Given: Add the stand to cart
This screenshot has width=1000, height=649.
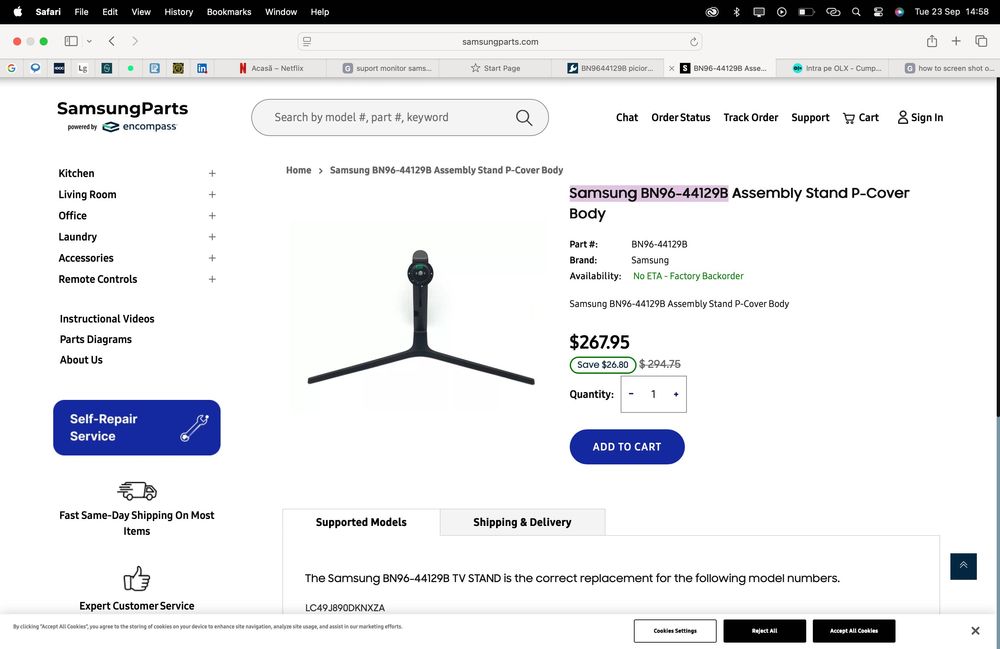Looking at the screenshot, I should click(627, 447).
